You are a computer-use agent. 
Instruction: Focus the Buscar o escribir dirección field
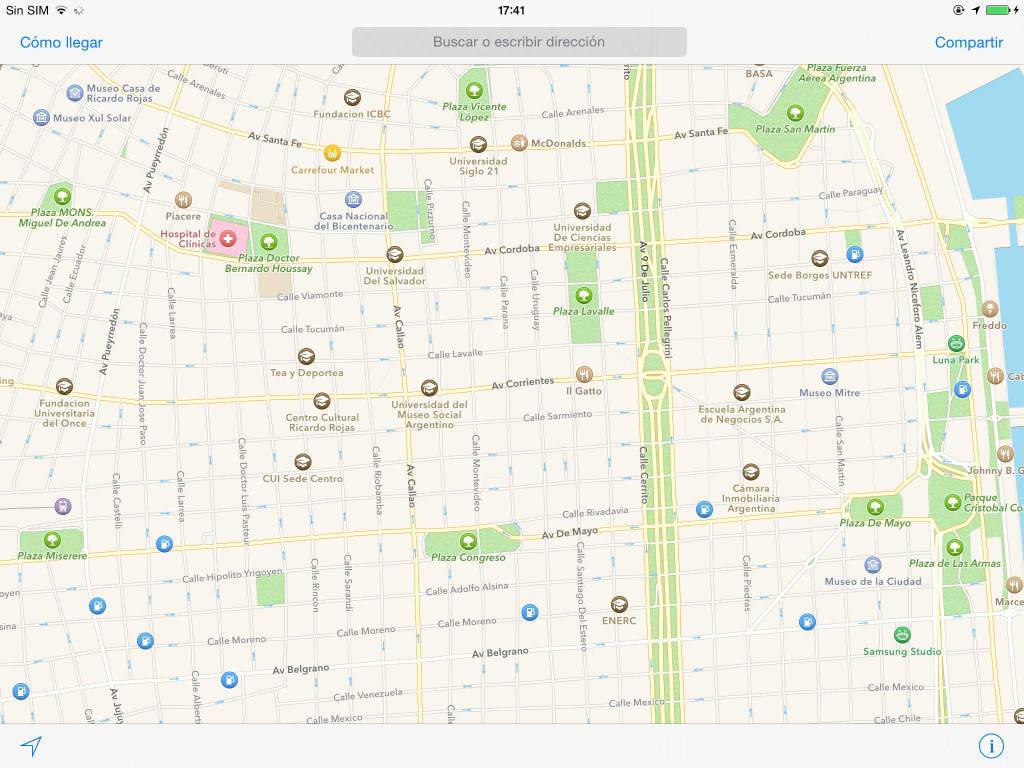(x=519, y=42)
